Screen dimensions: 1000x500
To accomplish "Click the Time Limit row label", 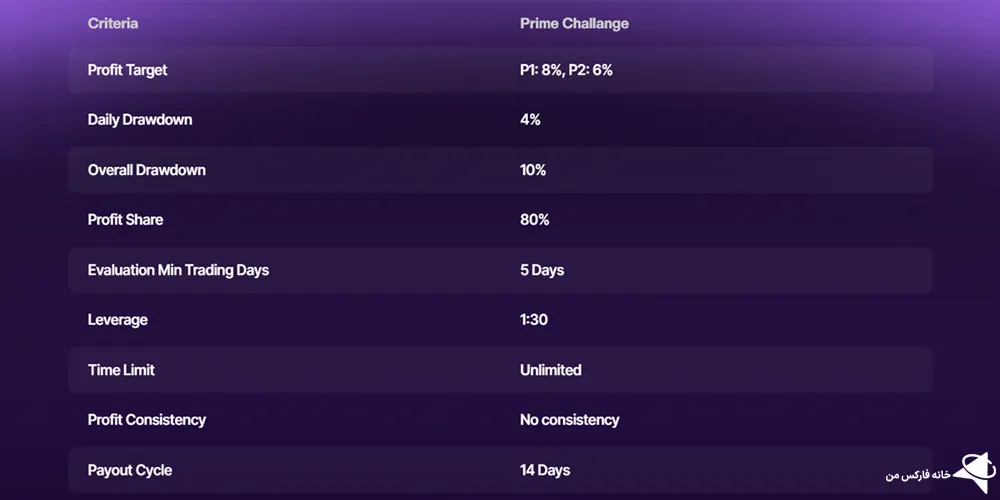I will (121, 370).
